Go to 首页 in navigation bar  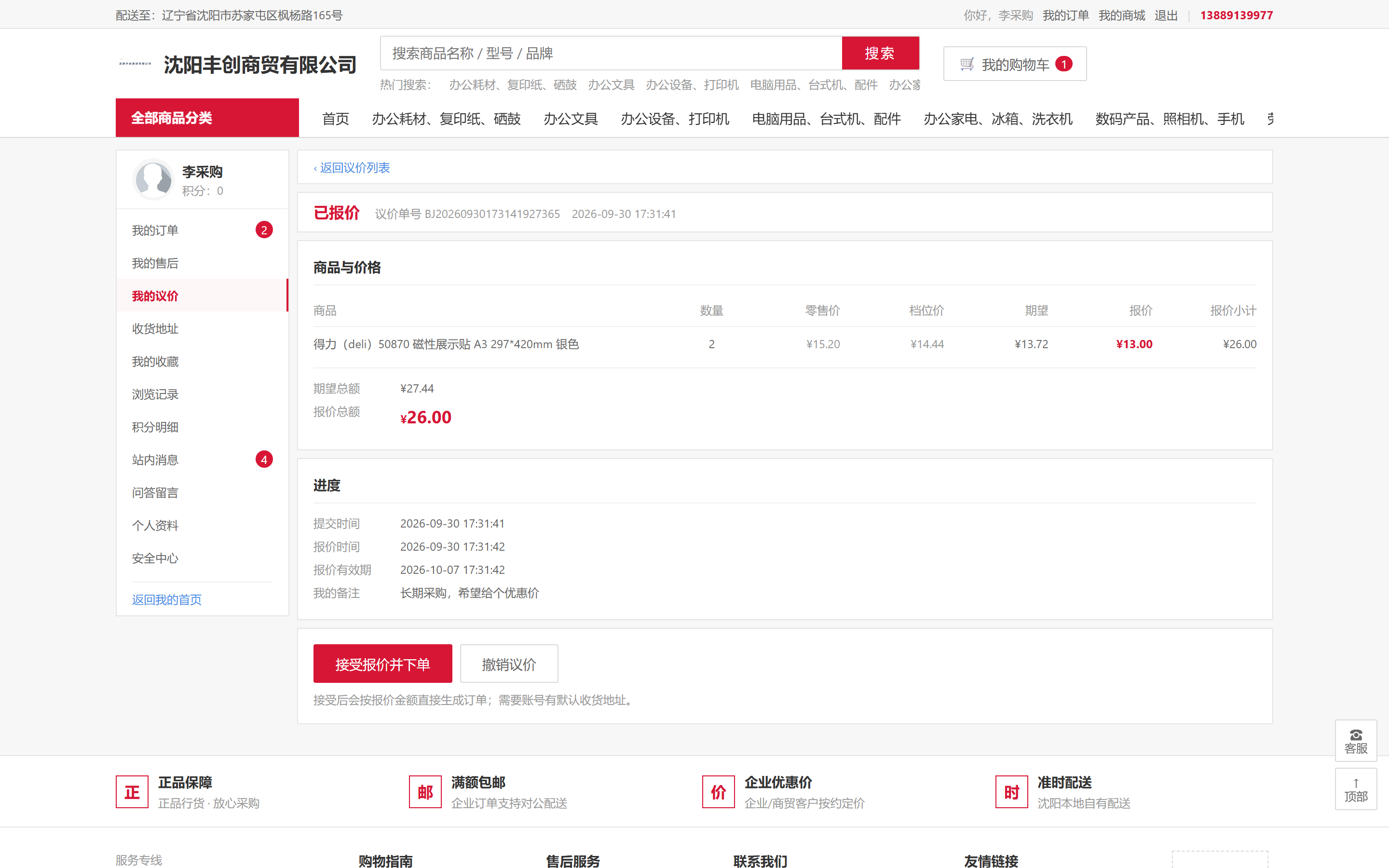pos(336,119)
